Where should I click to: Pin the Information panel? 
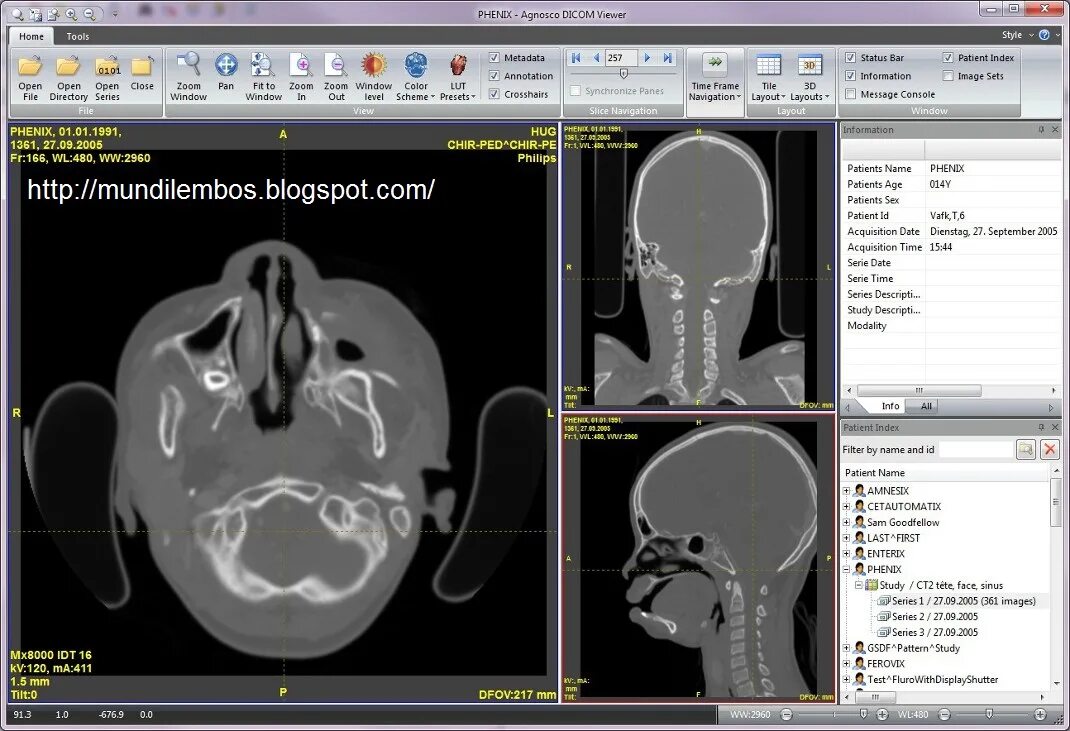pyautogui.click(x=1041, y=130)
